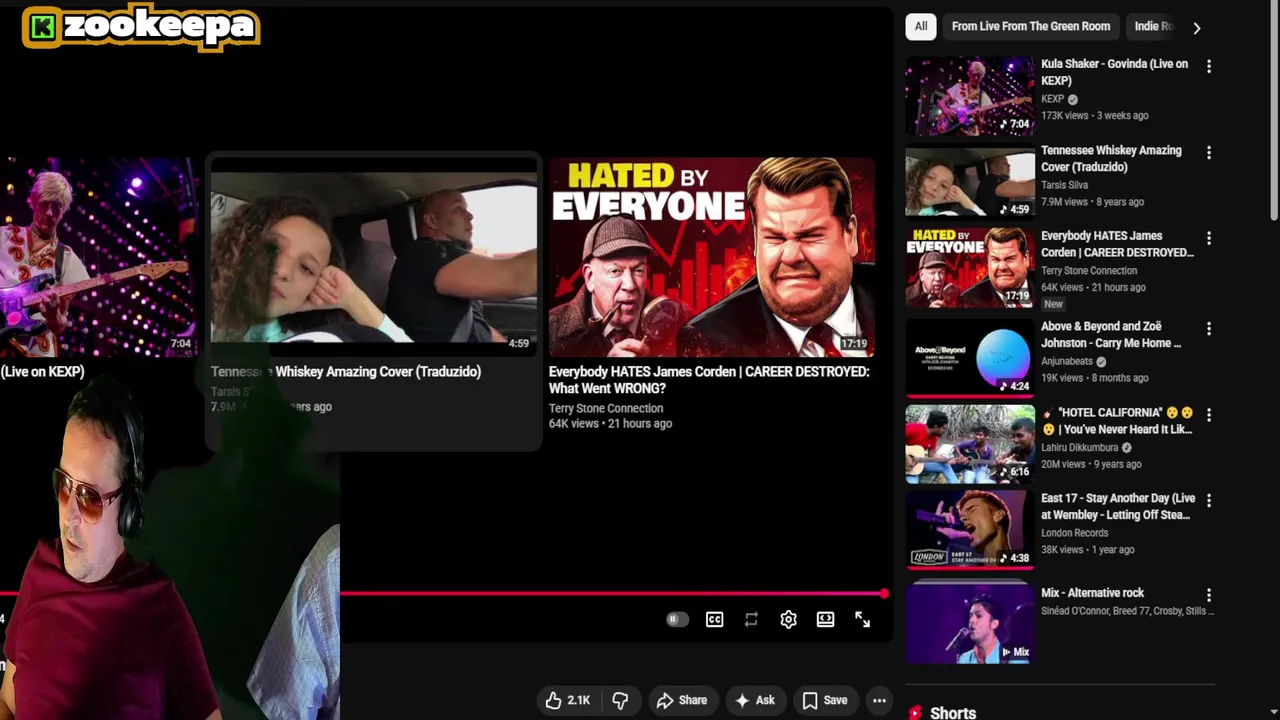
Task: Click the loop icon in player controls
Action: click(751, 620)
